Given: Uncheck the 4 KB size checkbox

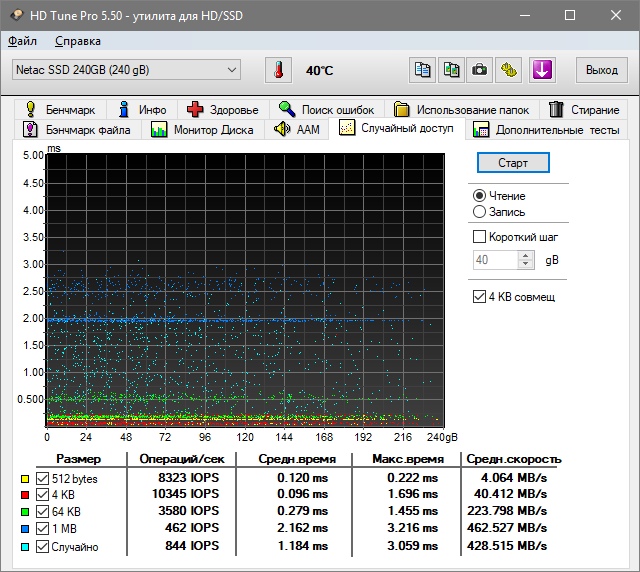Looking at the screenshot, I should [x=42, y=495].
